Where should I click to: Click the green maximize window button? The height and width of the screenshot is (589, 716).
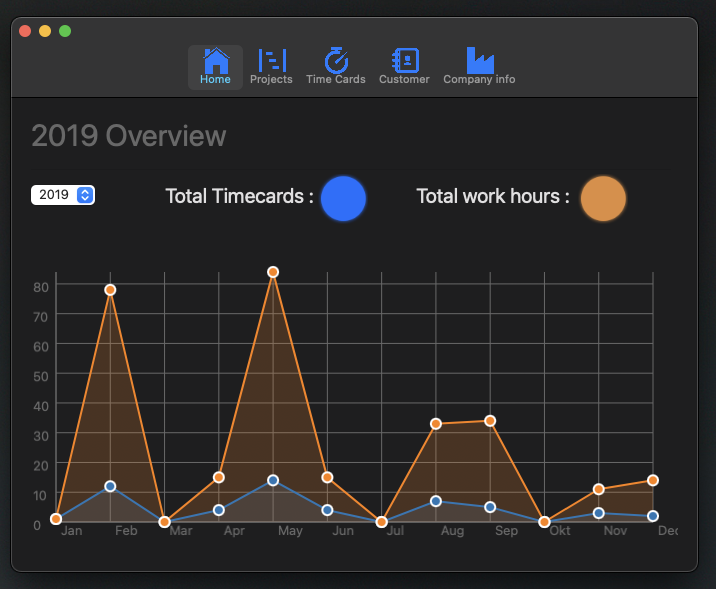click(65, 31)
